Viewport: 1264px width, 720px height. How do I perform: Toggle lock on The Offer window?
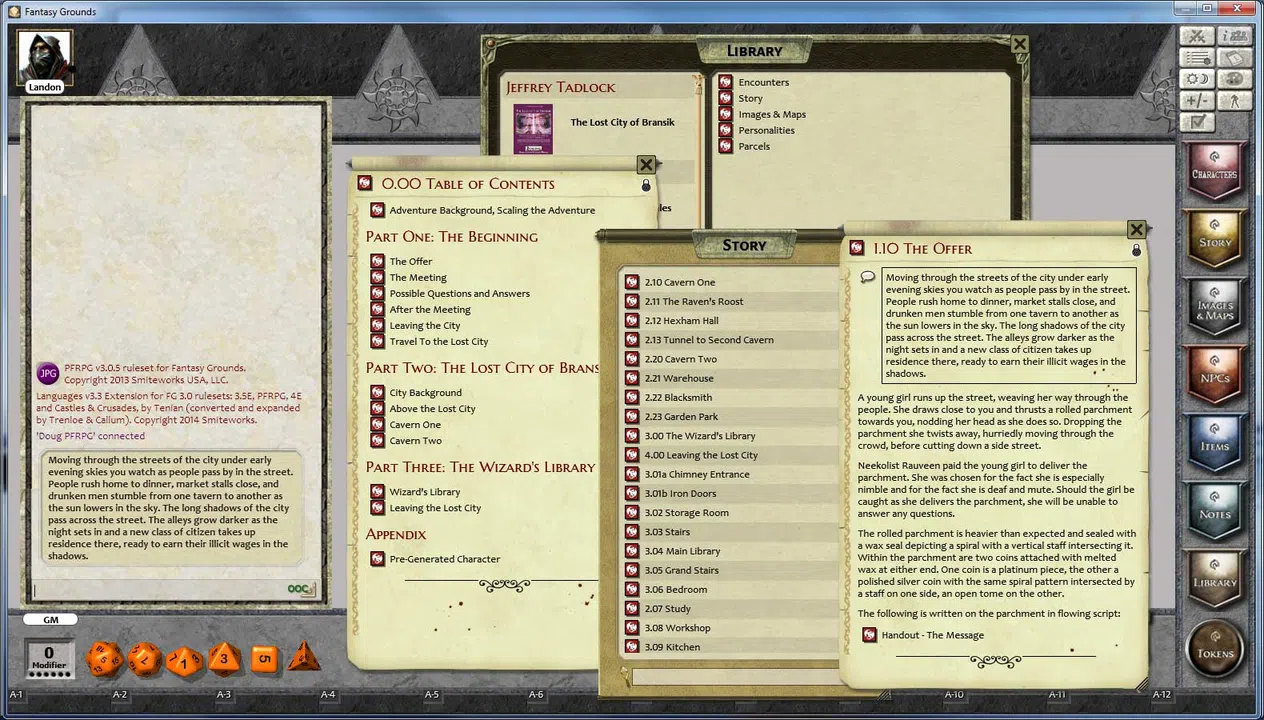(1136, 250)
